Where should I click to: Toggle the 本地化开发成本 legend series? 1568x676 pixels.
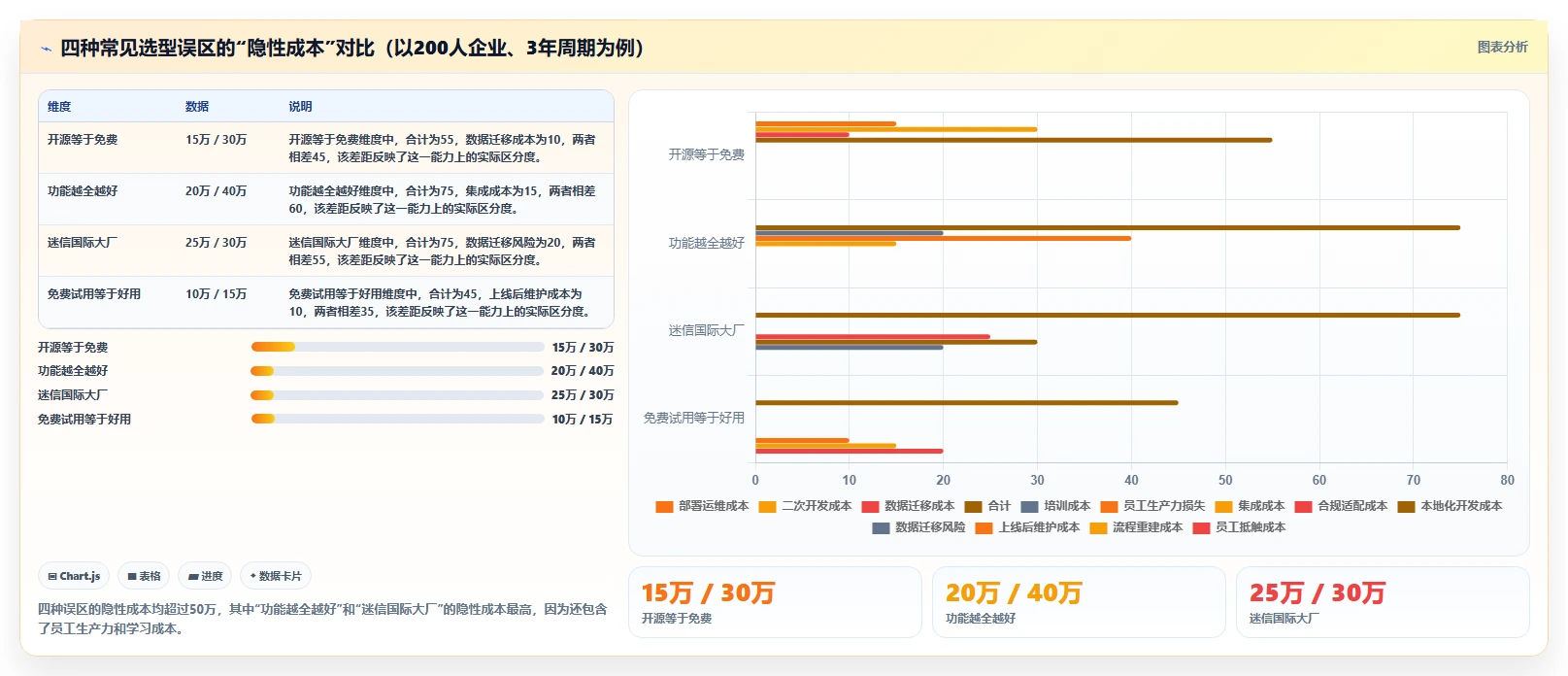(x=1450, y=506)
